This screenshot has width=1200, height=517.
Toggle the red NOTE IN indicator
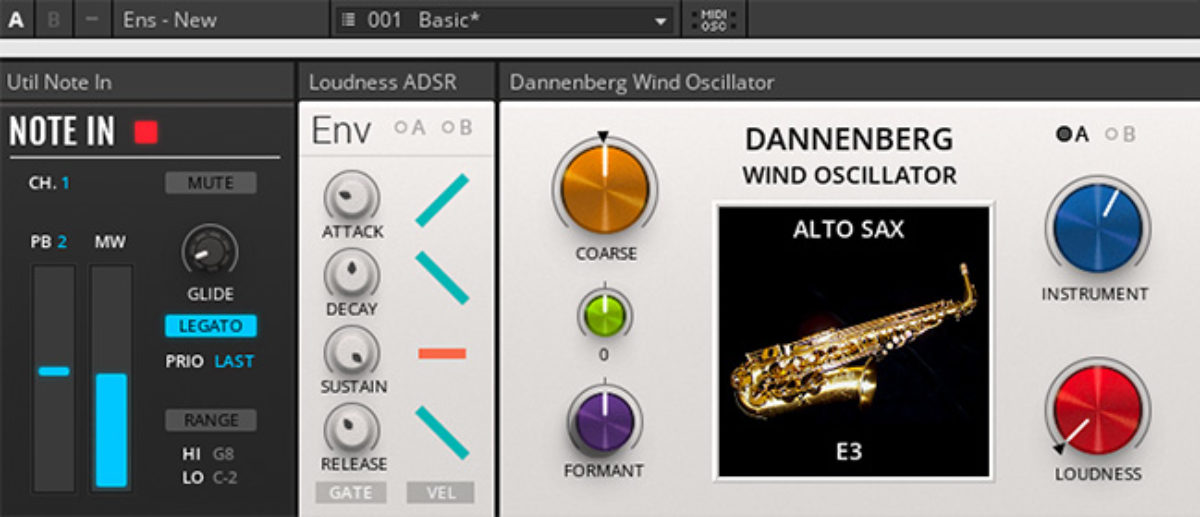[x=147, y=131]
